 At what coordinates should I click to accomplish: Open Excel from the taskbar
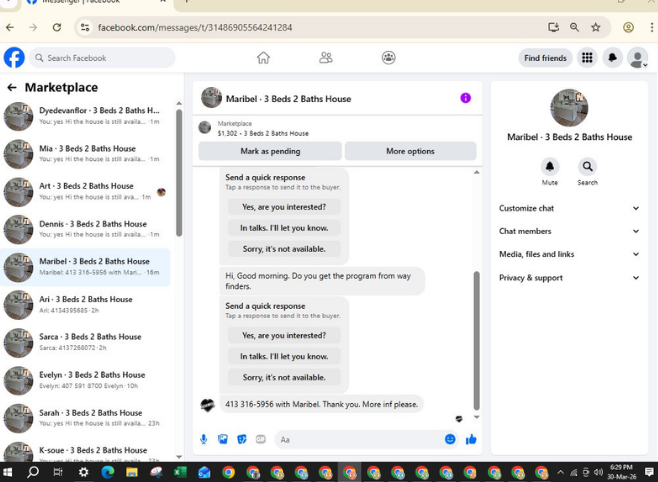180,472
